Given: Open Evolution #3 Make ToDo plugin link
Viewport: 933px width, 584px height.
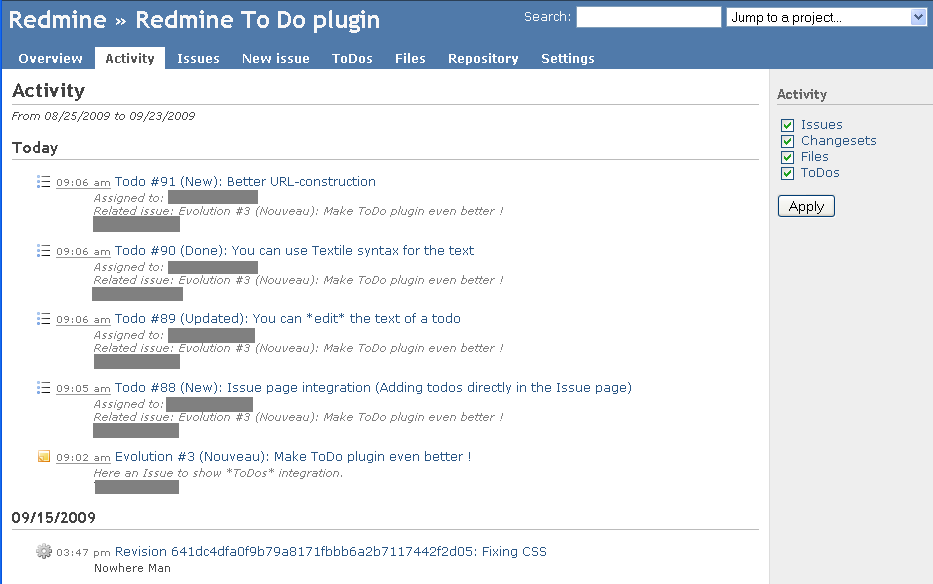Looking at the screenshot, I should point(293,457).
